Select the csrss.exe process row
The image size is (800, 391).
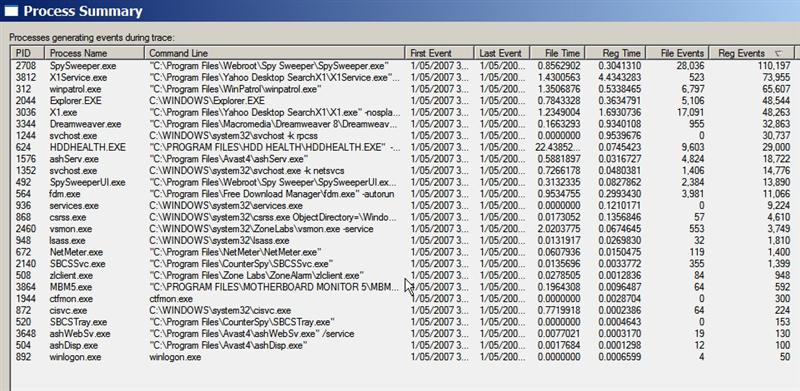coord(403,217)
